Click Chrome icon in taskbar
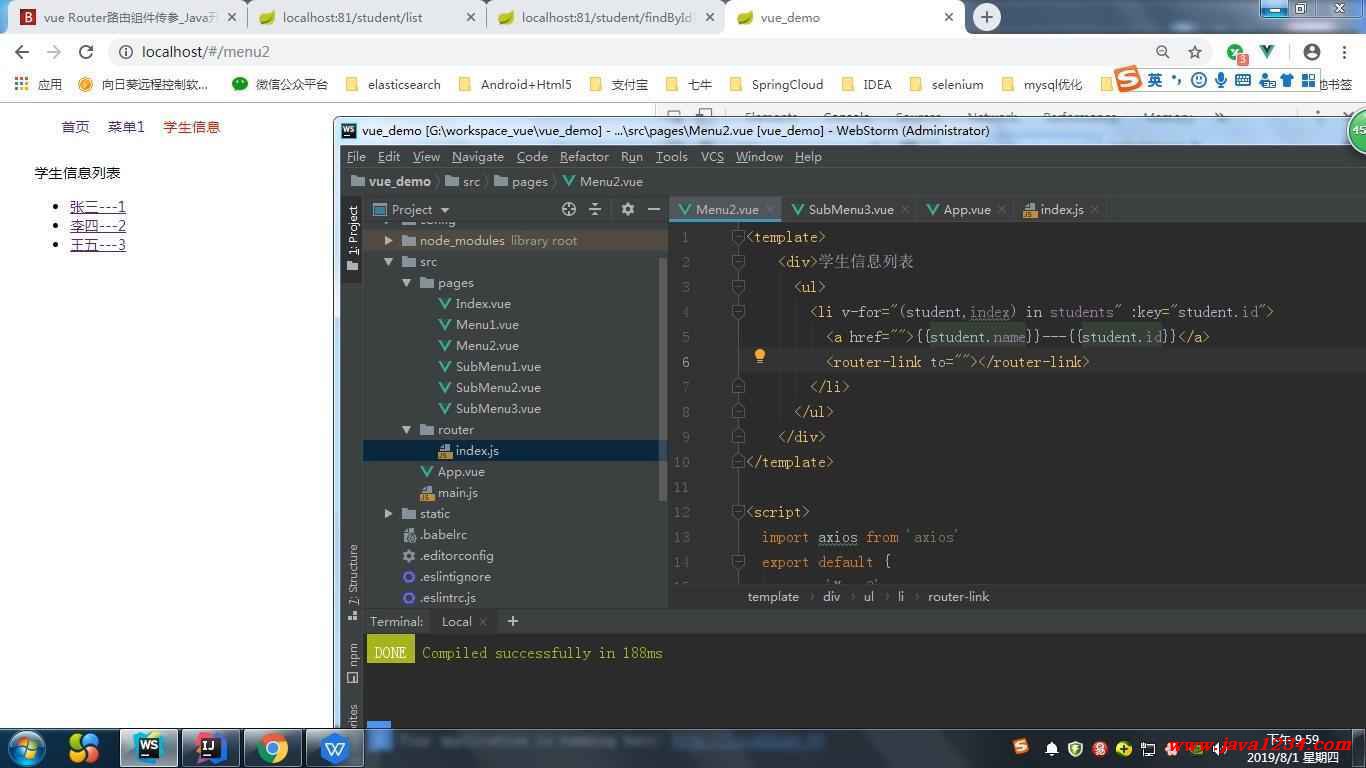The image size is (1366, 768). pyautogui.click(x=272, y=748)
